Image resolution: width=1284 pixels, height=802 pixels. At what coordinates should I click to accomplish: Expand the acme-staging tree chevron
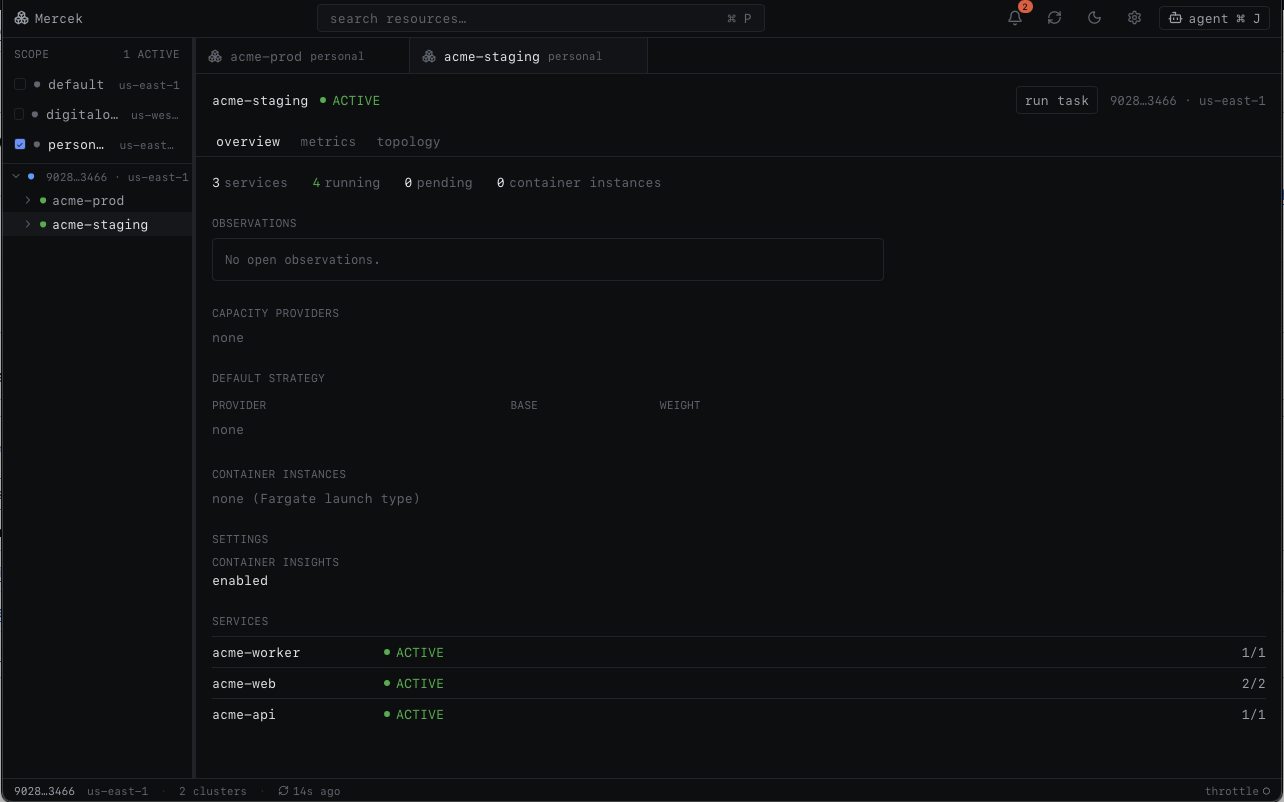[x=28, y=225]
